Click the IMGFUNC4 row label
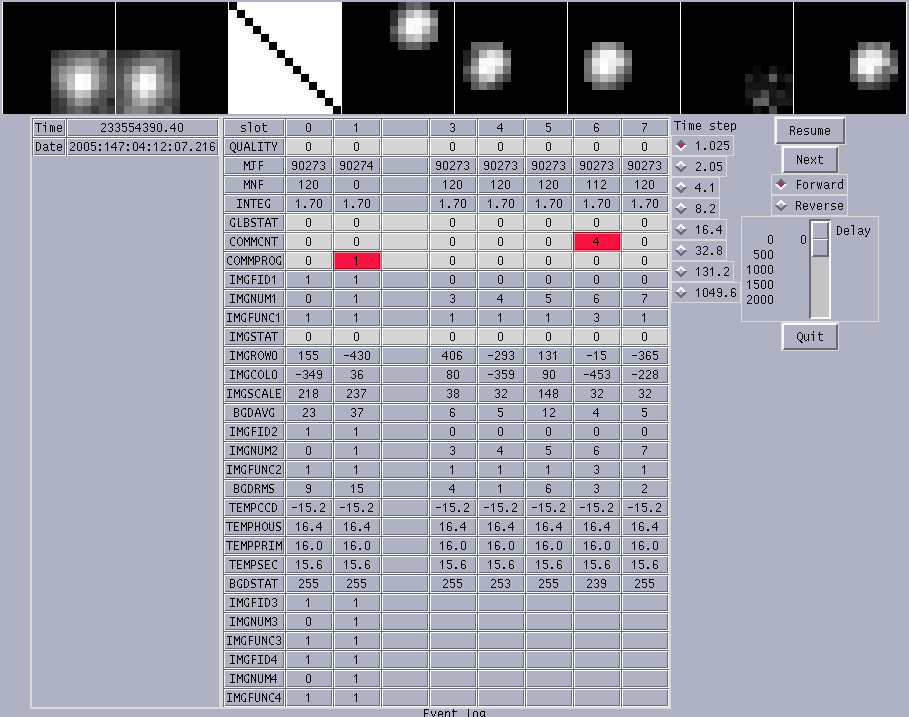The width and height of the screenshot is (909, 717). click(254, 698)
